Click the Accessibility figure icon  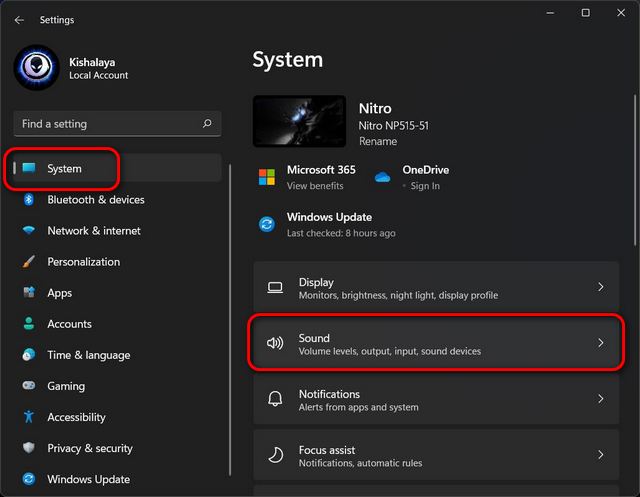(29, 417)
